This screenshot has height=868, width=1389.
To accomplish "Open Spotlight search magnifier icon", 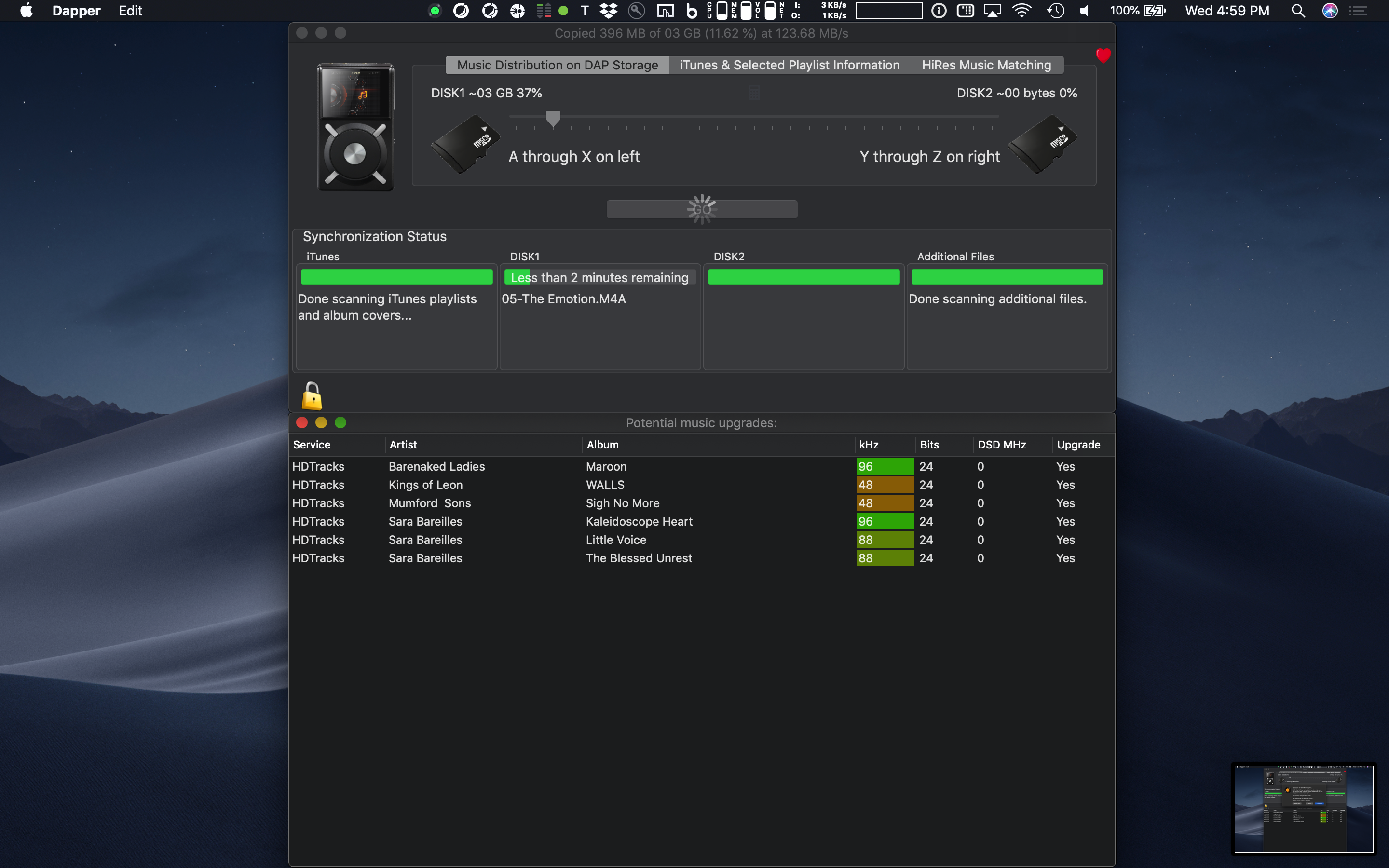I will tap(1298, 10).
